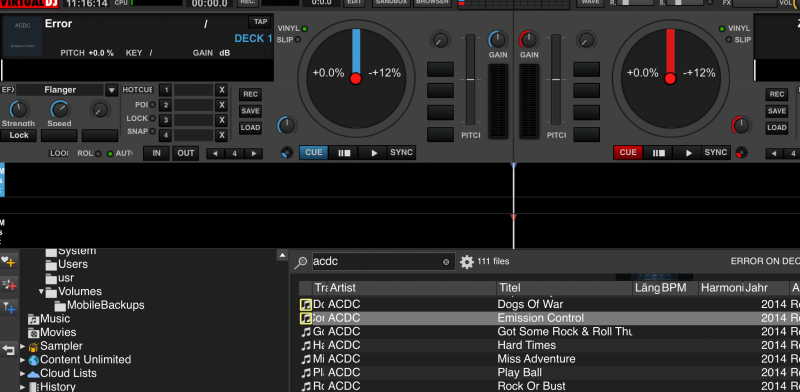Play the right deck

pos(688,153)
